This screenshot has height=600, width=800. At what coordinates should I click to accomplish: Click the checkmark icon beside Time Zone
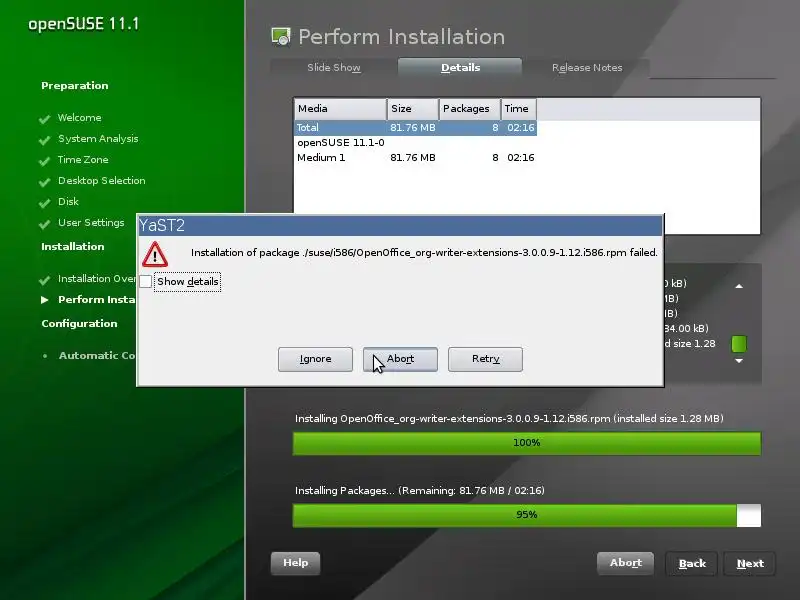coord(44,161)
